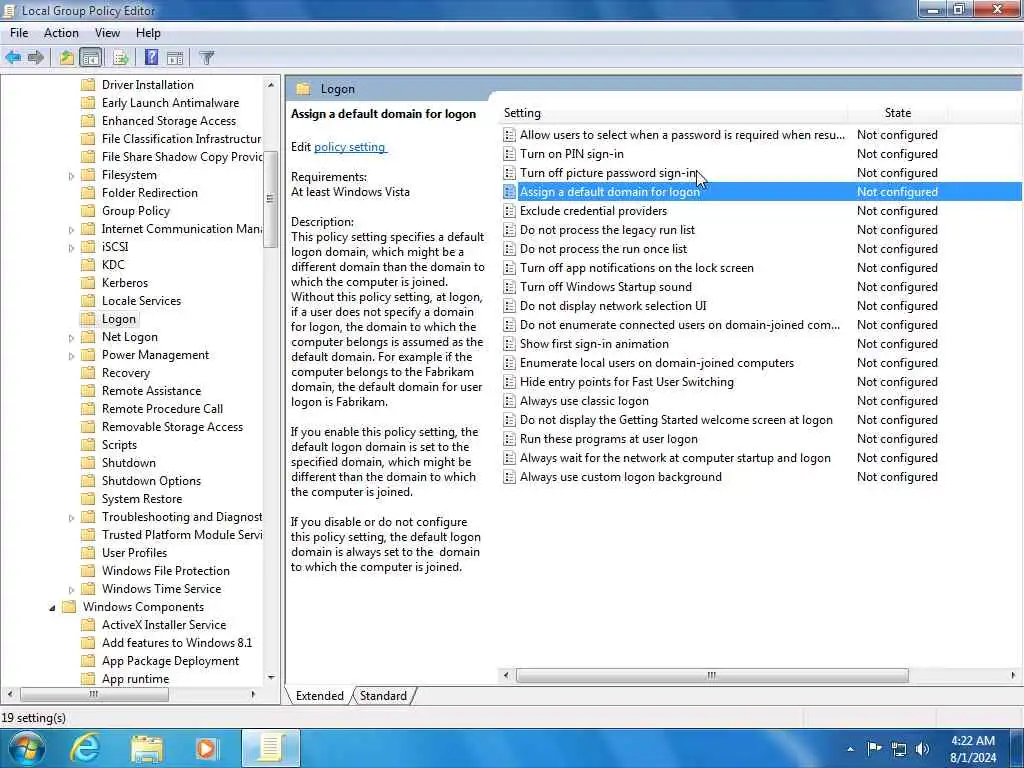Go up one level toolbar icon
This screenshot has width=1024, height=768.
[x=67, y=57]
